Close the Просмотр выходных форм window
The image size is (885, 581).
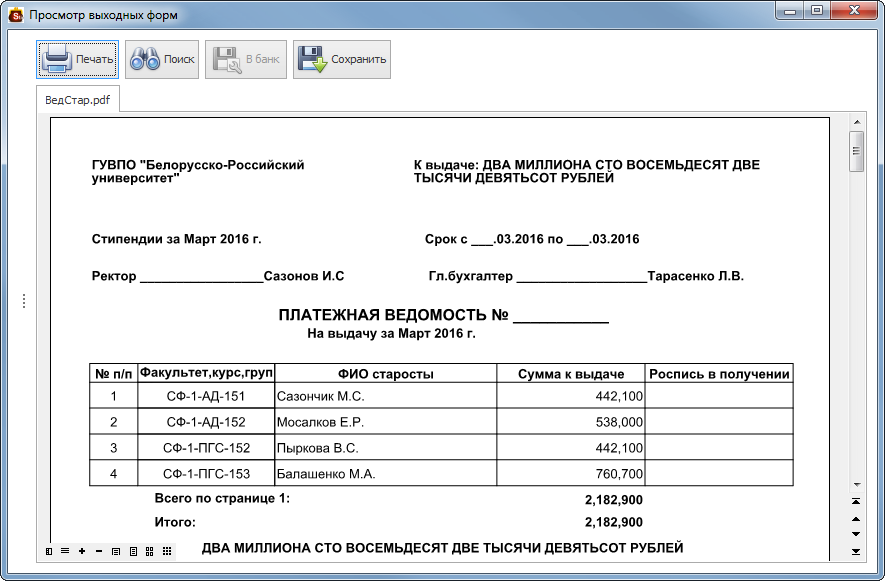click(854, 11)
